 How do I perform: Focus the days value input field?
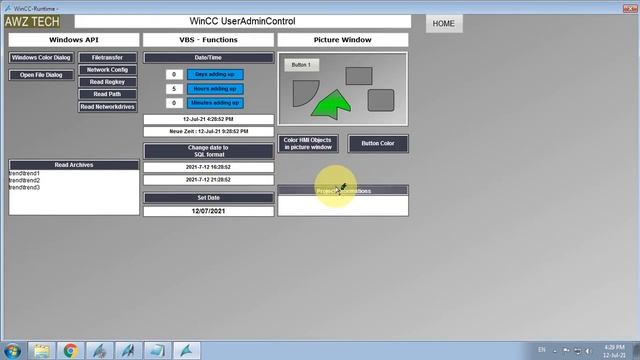174,74
